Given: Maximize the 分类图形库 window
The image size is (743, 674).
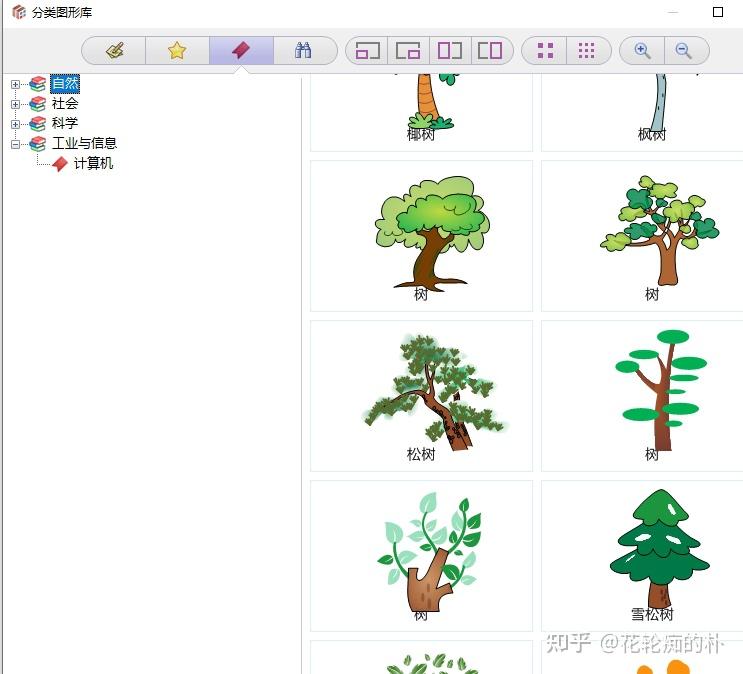Looking at the screenshot, I should [x=718, y=12].
